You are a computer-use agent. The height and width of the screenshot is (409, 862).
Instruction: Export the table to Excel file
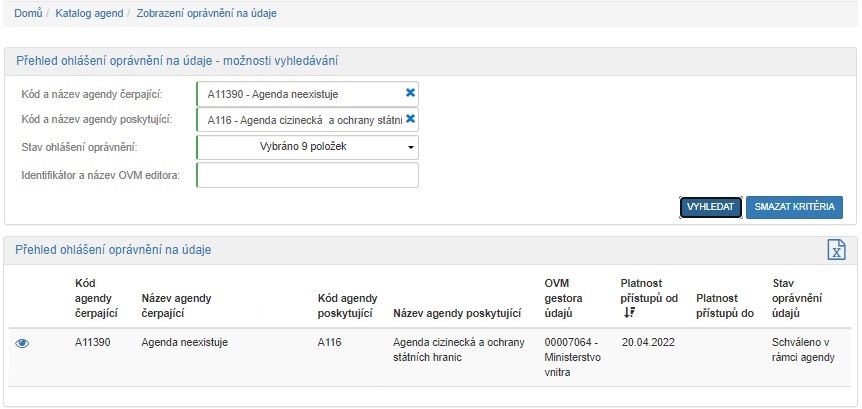[836, 250]
